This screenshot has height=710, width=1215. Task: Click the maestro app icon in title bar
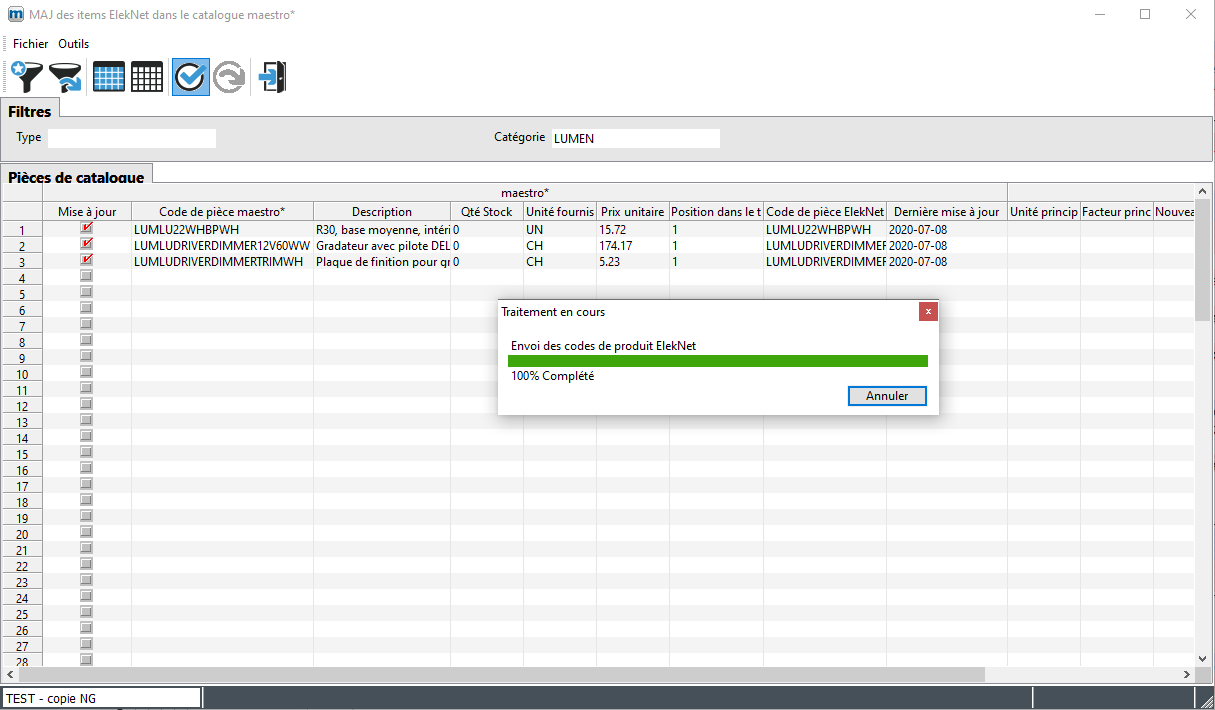click(15, 15)
